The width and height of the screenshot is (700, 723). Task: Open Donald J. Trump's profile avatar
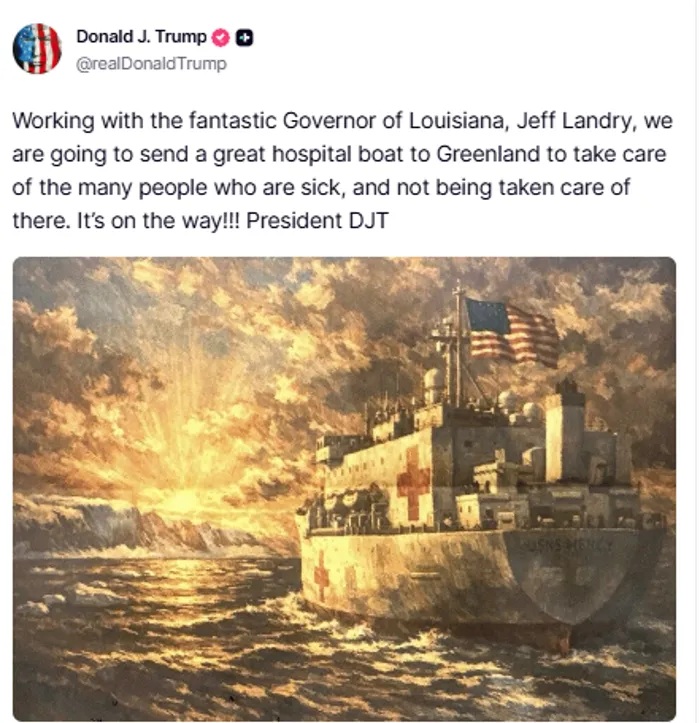coord(37,49)
